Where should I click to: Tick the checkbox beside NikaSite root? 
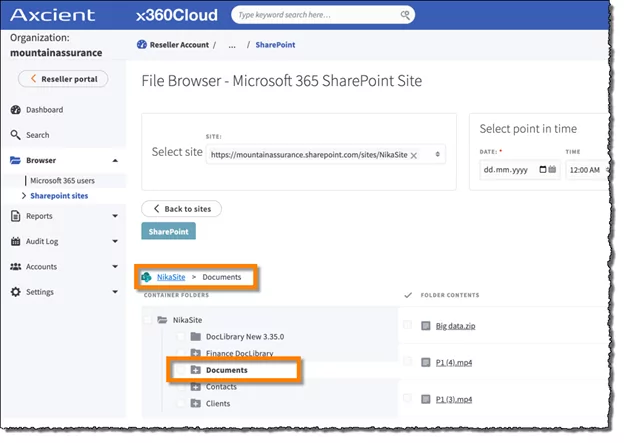(148, 320)
